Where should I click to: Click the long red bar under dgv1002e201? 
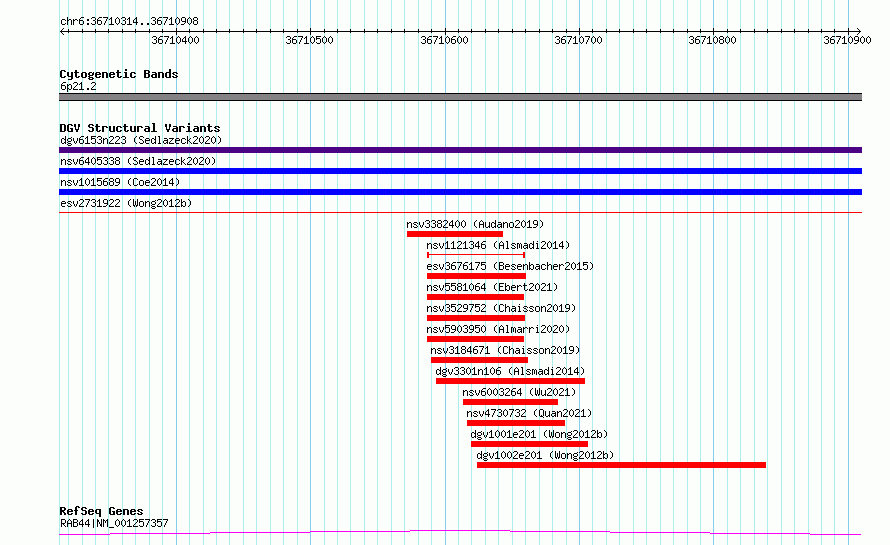pyautogui.click(x=621, y=465)
